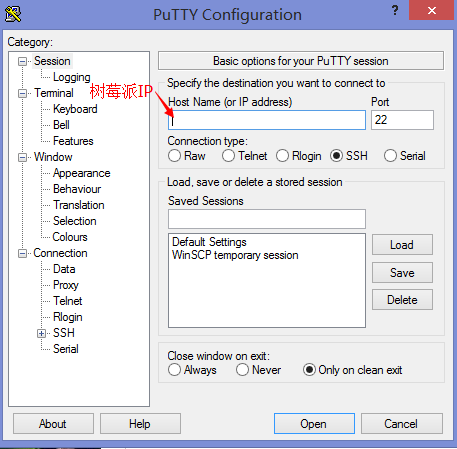
Task: Click Open to start the connection
Action: (x=314, y=424)
